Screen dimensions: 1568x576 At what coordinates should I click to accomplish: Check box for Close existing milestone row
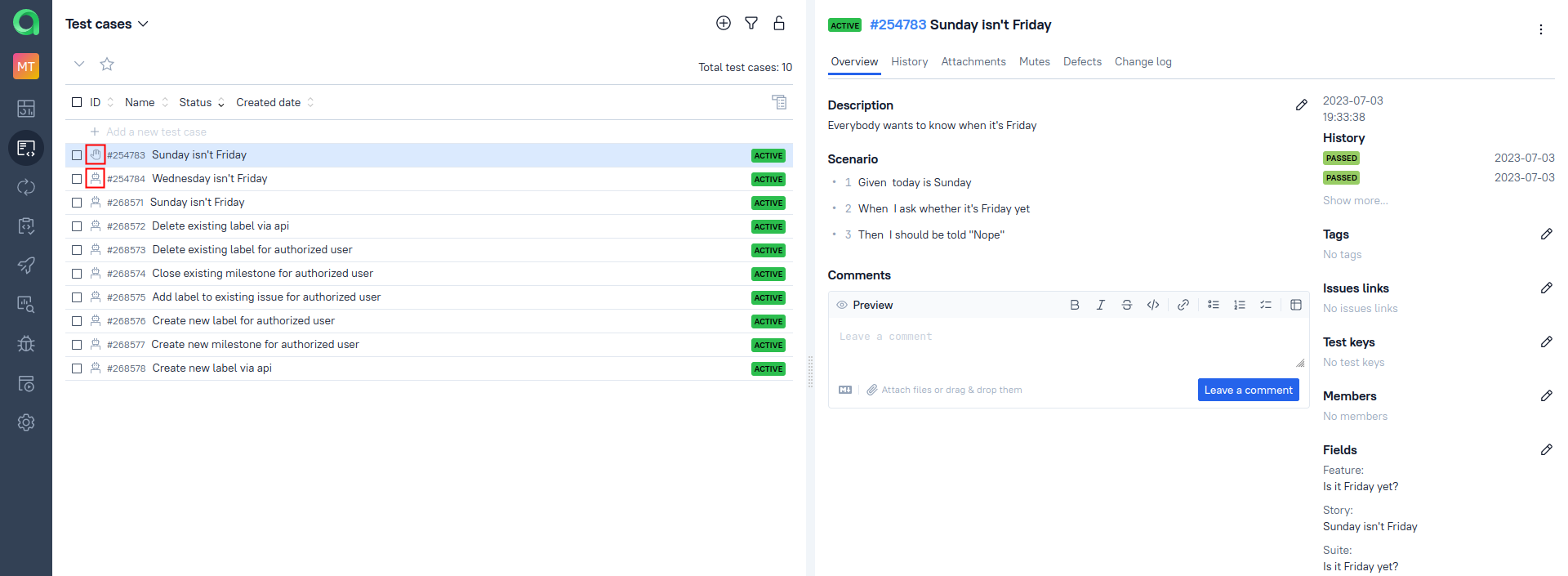pos(77,274)
